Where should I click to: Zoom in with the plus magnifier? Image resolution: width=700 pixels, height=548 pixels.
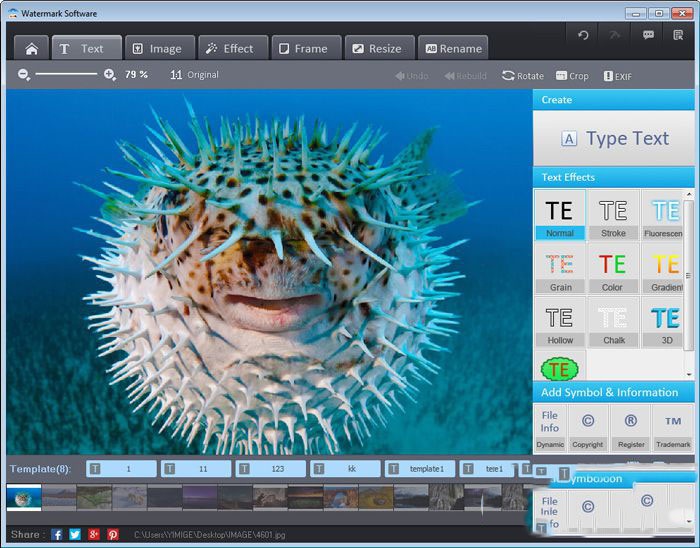click(110, 75)
